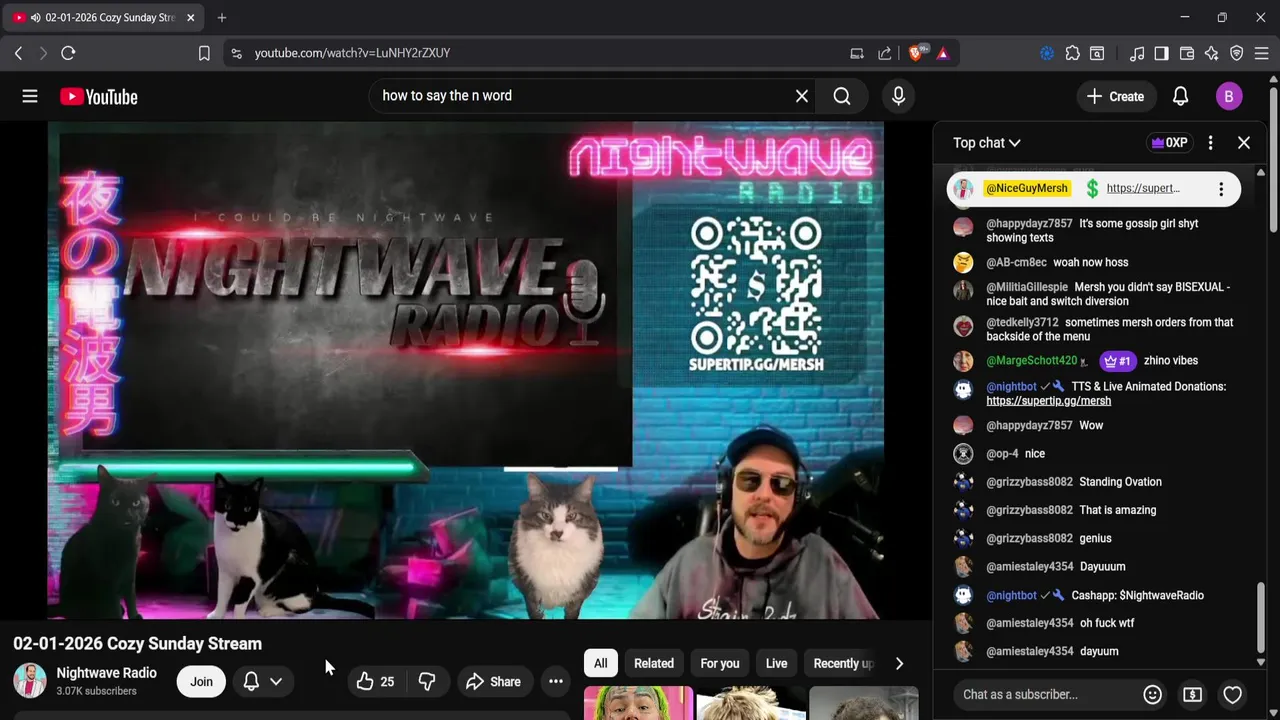Select the All filter chip
This screenshot has width=1280, height=720.
click(x=600, y=663)
